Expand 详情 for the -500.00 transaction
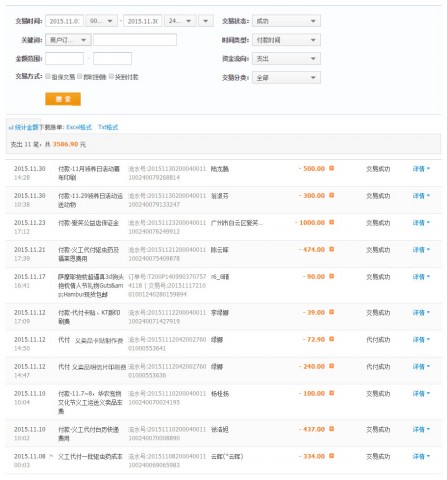 pyautogui.click(x=421, y=169)
